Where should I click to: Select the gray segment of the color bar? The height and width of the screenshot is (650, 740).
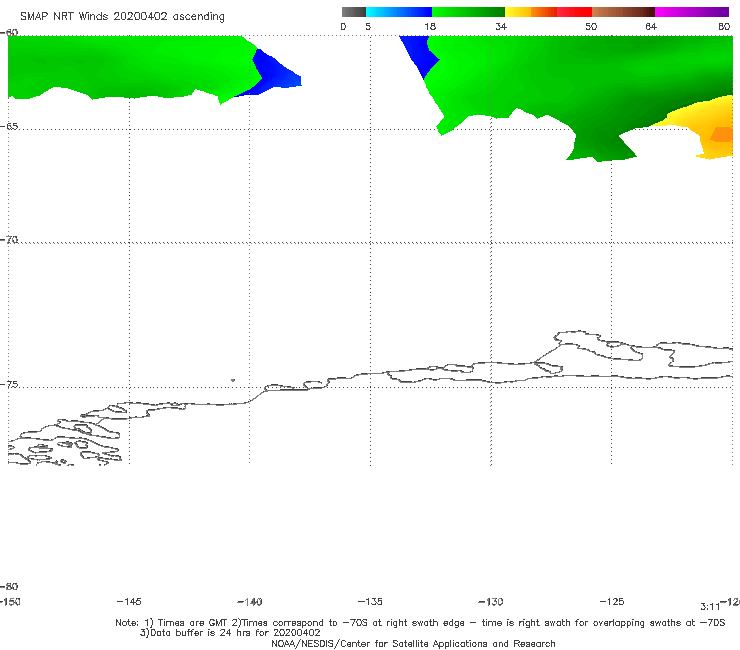(353, 12)
